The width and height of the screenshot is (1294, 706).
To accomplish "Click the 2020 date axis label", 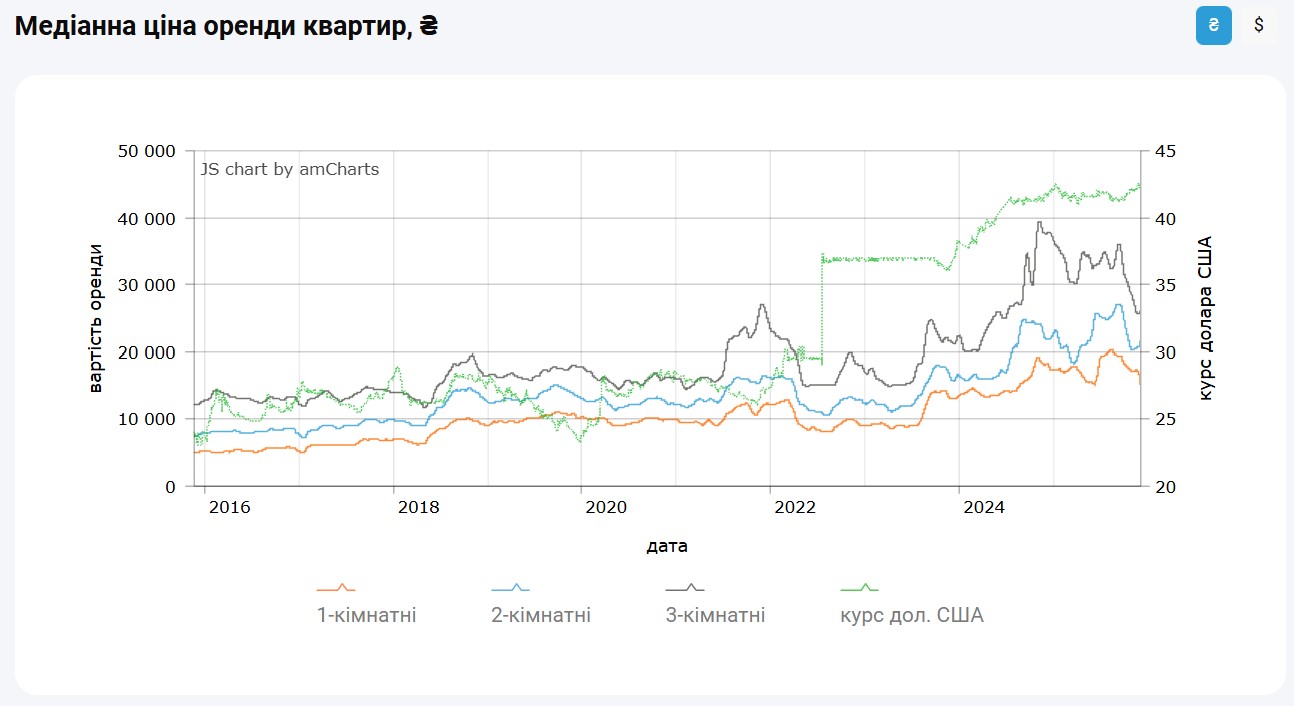I will pos(606,507).
